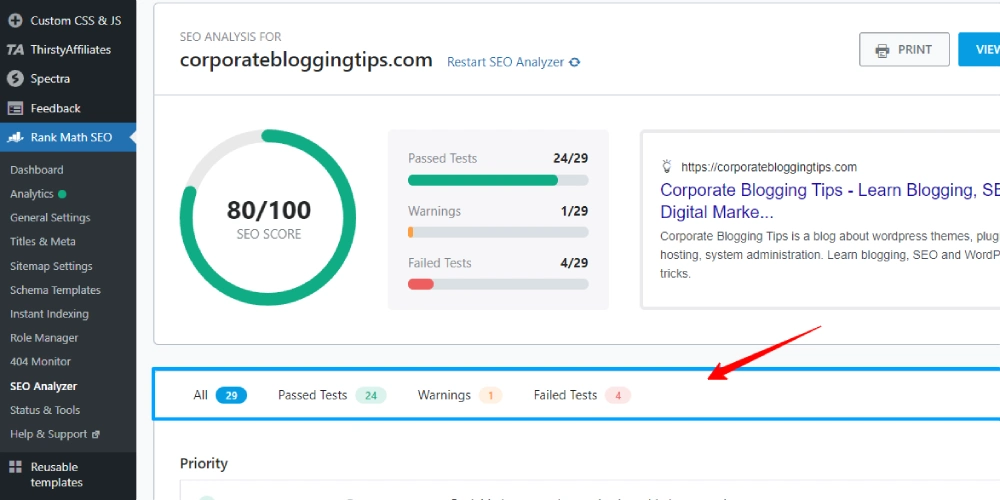Click the 24/29 passed count
Viewport: 1000px width, 500px height.
(570, 159)
